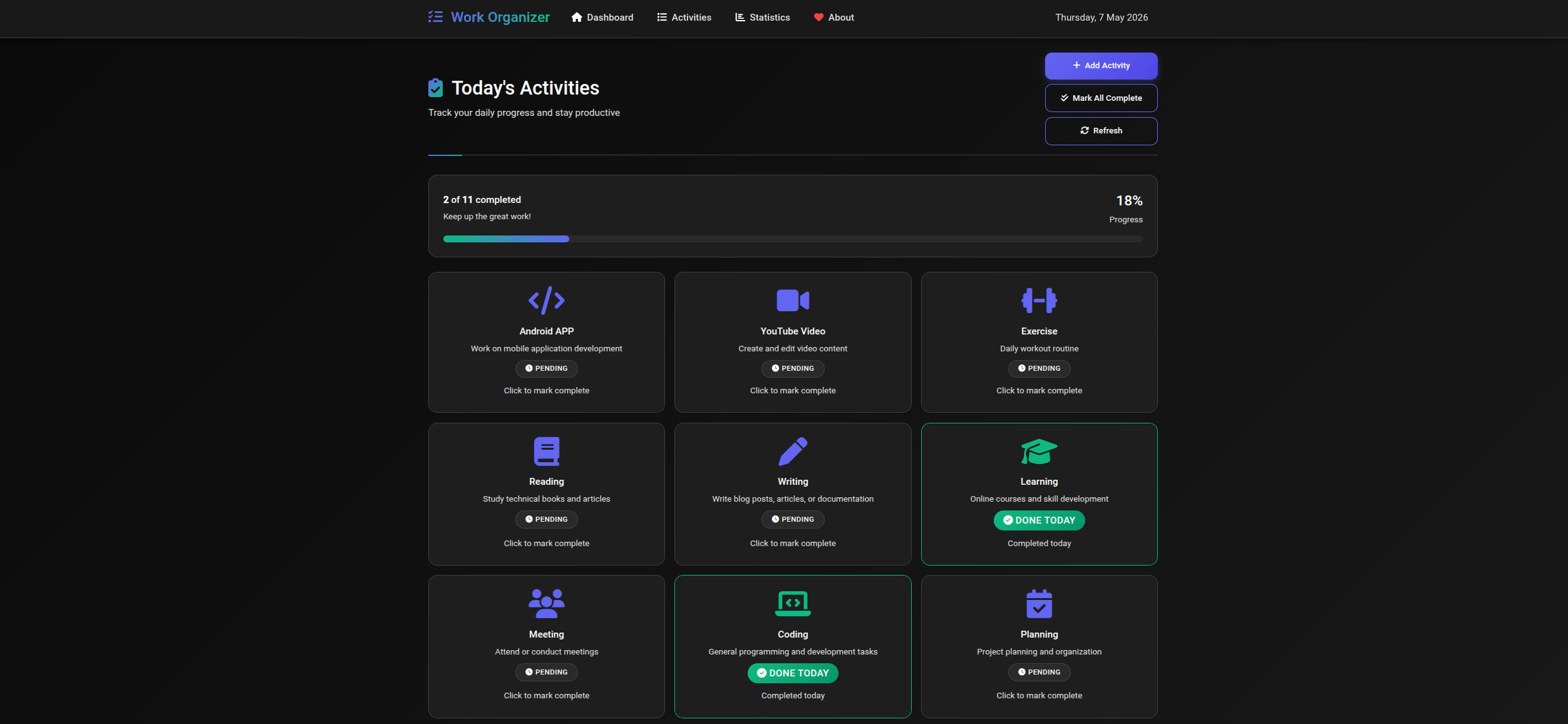The width and height of the screenshot is (1568, 724).
Task: Refresh the activities list
Action: pos(1101,131)
